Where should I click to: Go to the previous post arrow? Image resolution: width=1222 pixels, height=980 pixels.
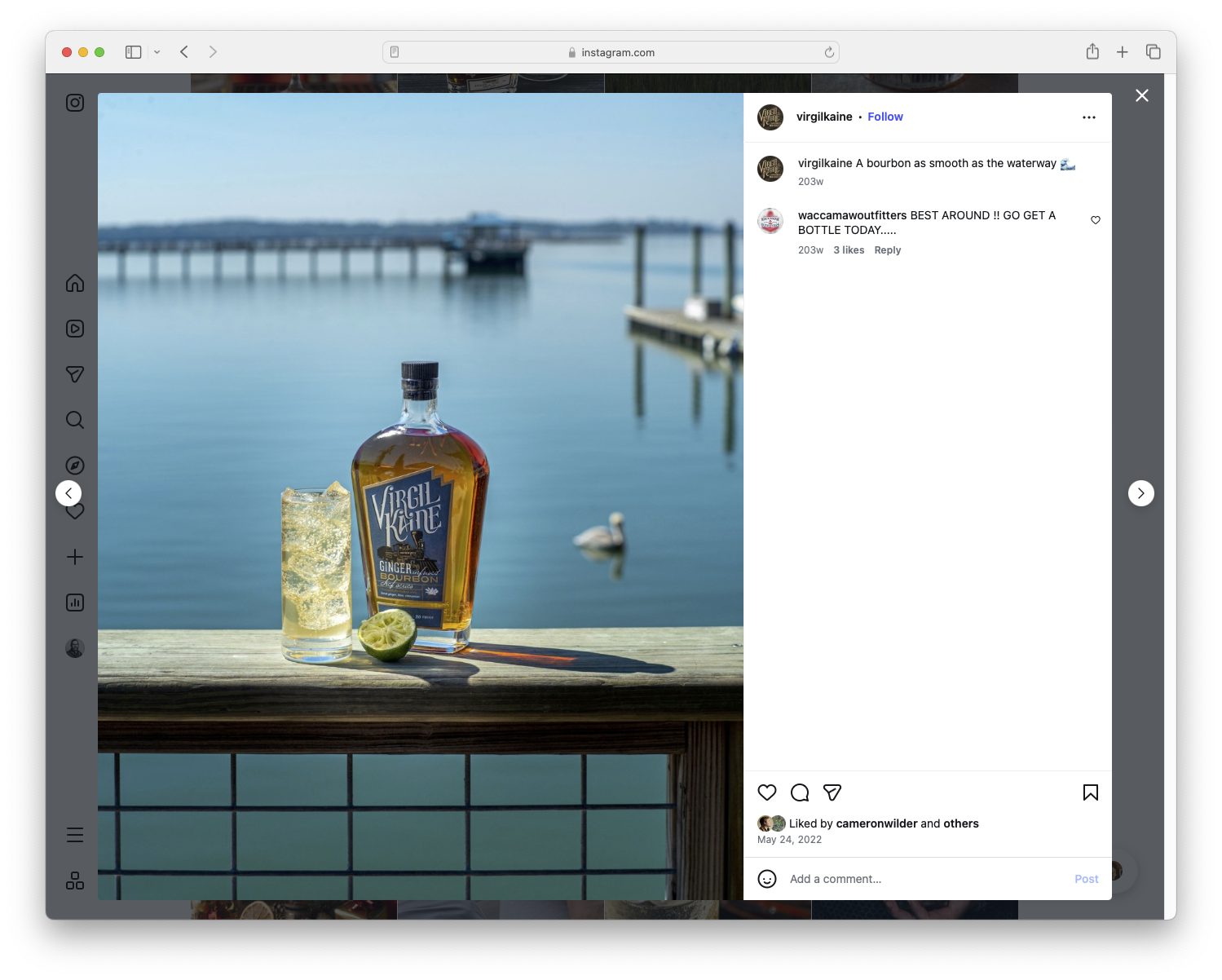(68, 493)
